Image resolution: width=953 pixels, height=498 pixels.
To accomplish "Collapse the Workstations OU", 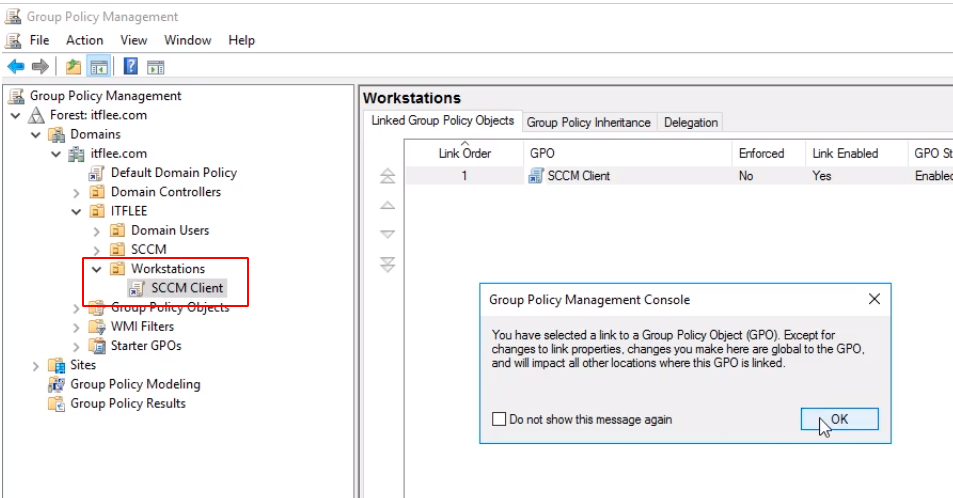I will tap(97, 269).
